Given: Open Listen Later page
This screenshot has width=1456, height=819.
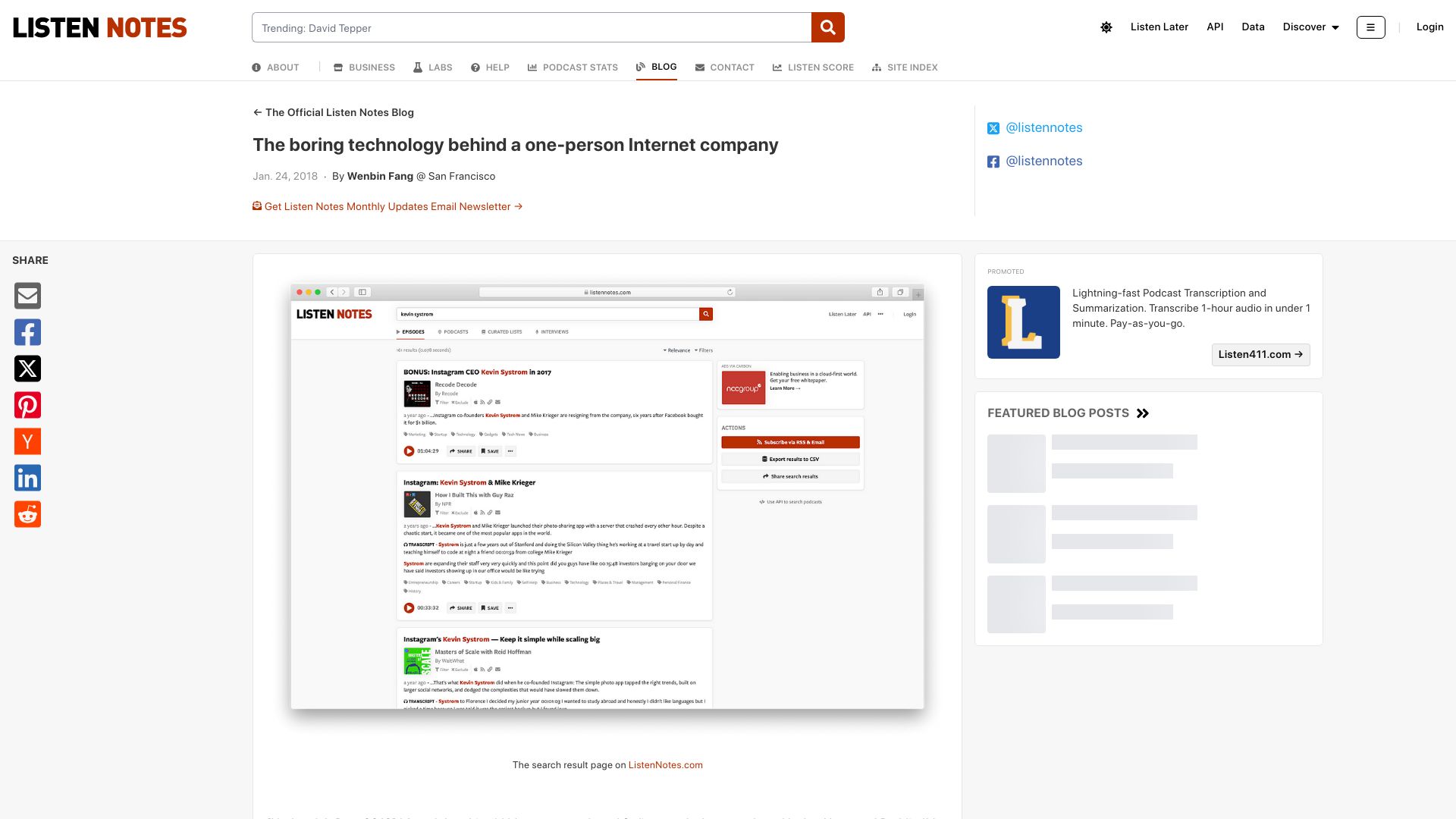Looking at the screenshot, I should click(x=1159, y=27).
